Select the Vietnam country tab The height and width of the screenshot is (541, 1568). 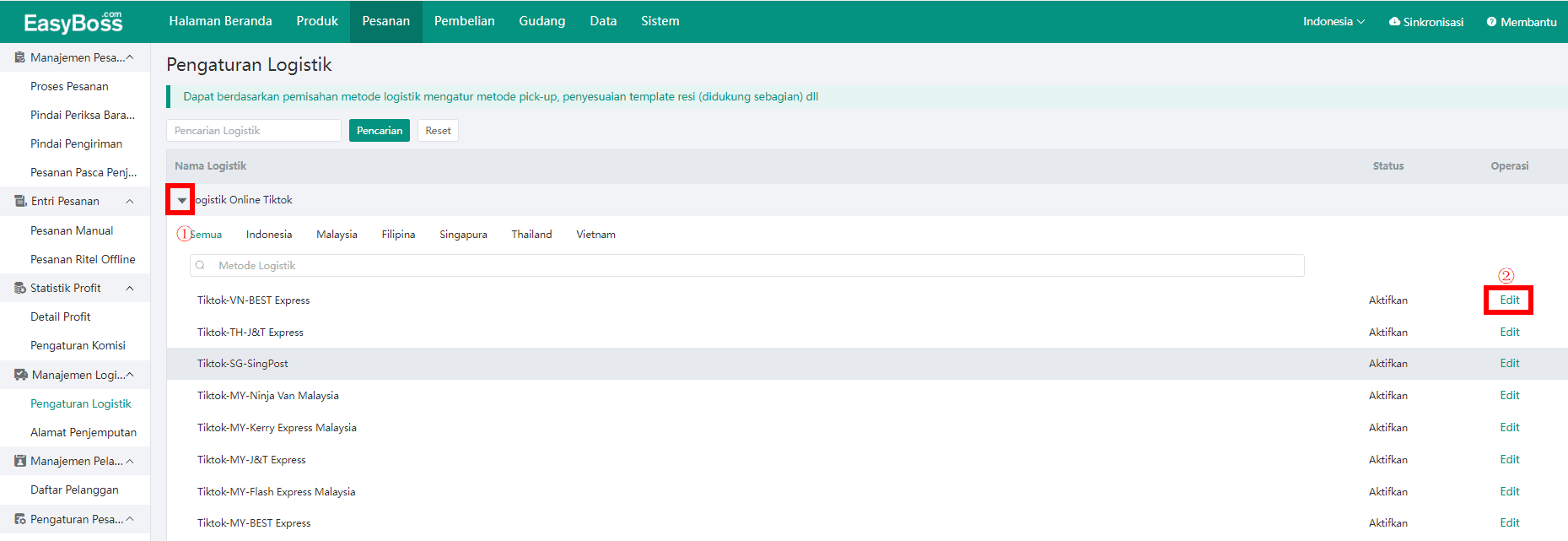coord(595,235)
